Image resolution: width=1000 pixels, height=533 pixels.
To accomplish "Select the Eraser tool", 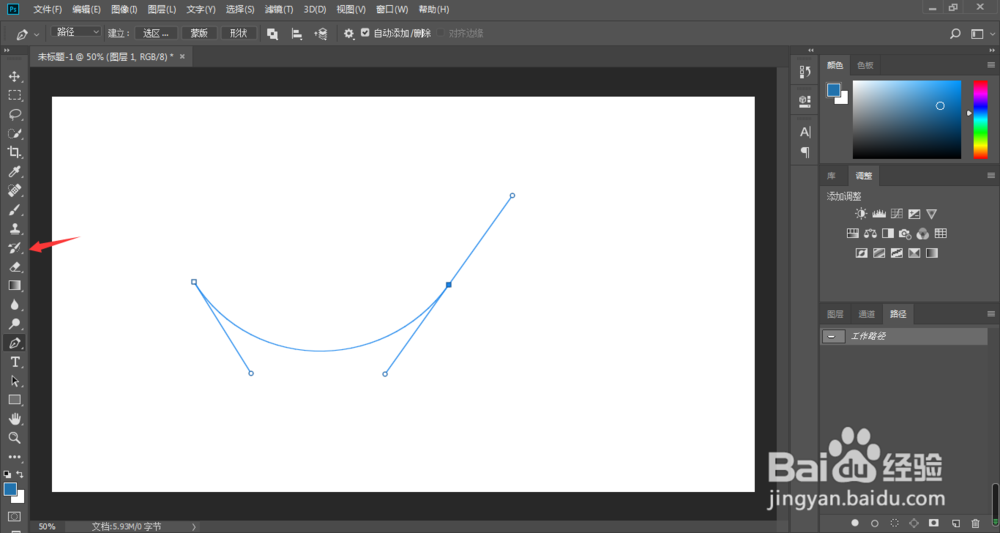I will (15, 266).
